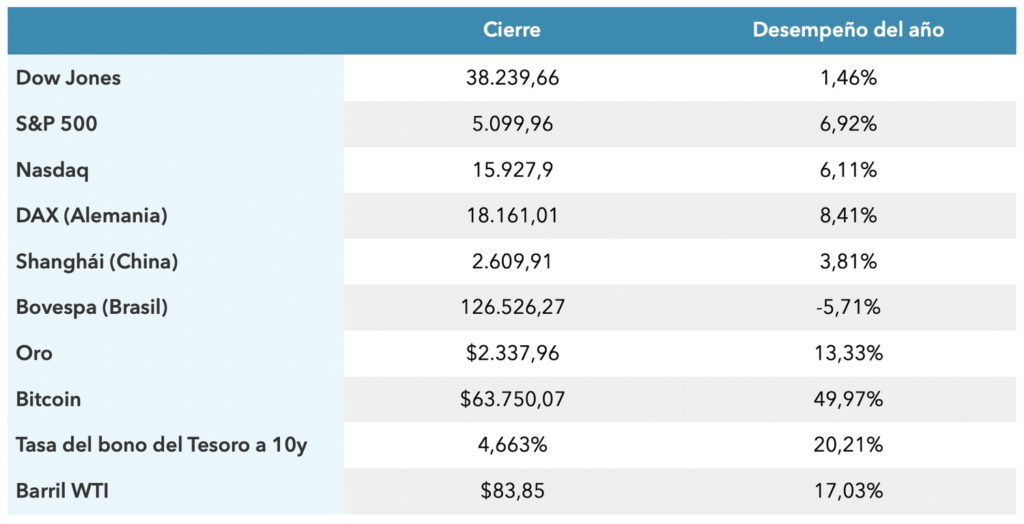Click the Tasa del bono del Tesoro label
Image resolution: width=1024 pixels, height=524 pixels.
pos(161,446)
